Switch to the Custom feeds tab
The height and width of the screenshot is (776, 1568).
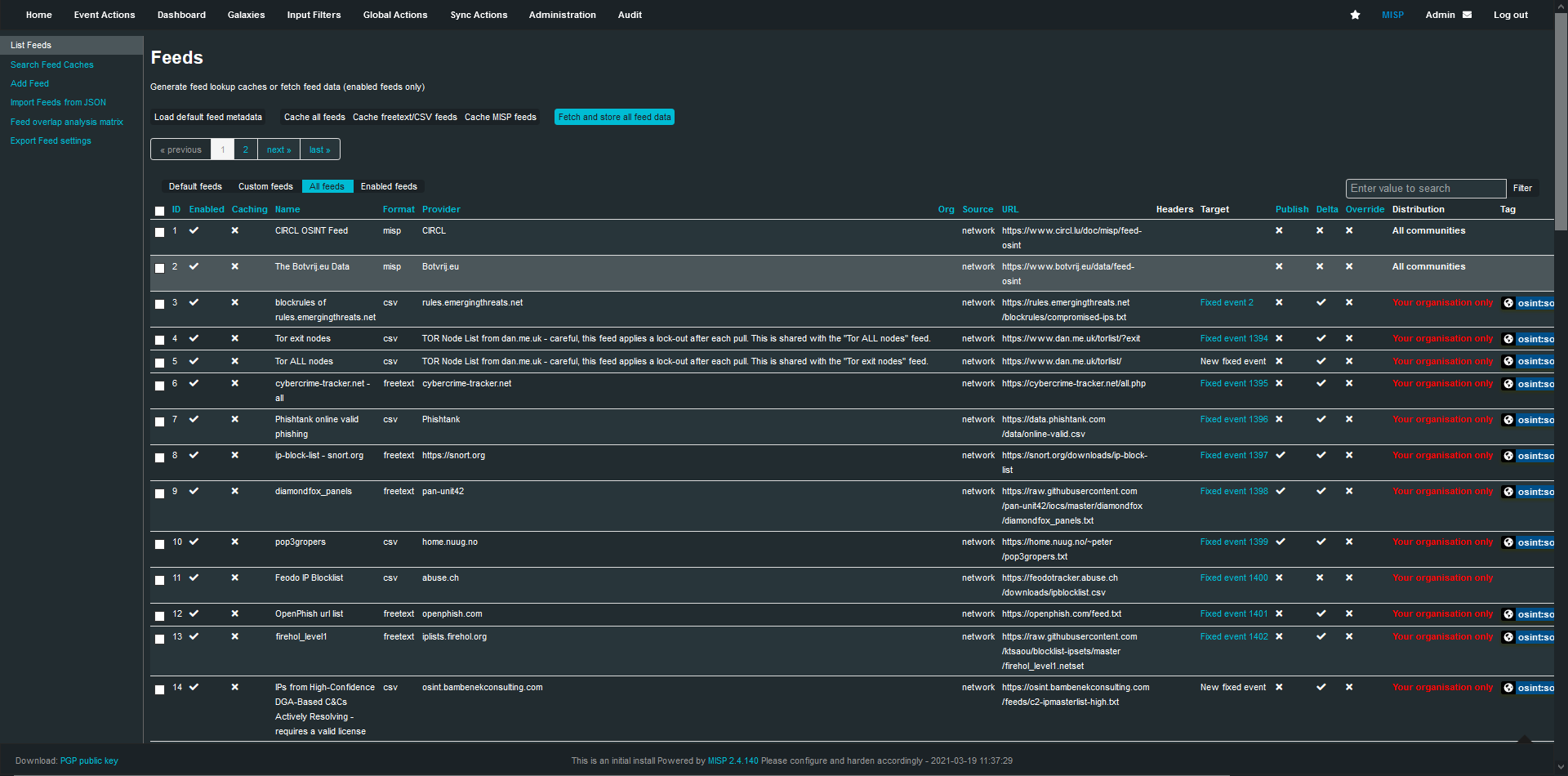[265, 186]
